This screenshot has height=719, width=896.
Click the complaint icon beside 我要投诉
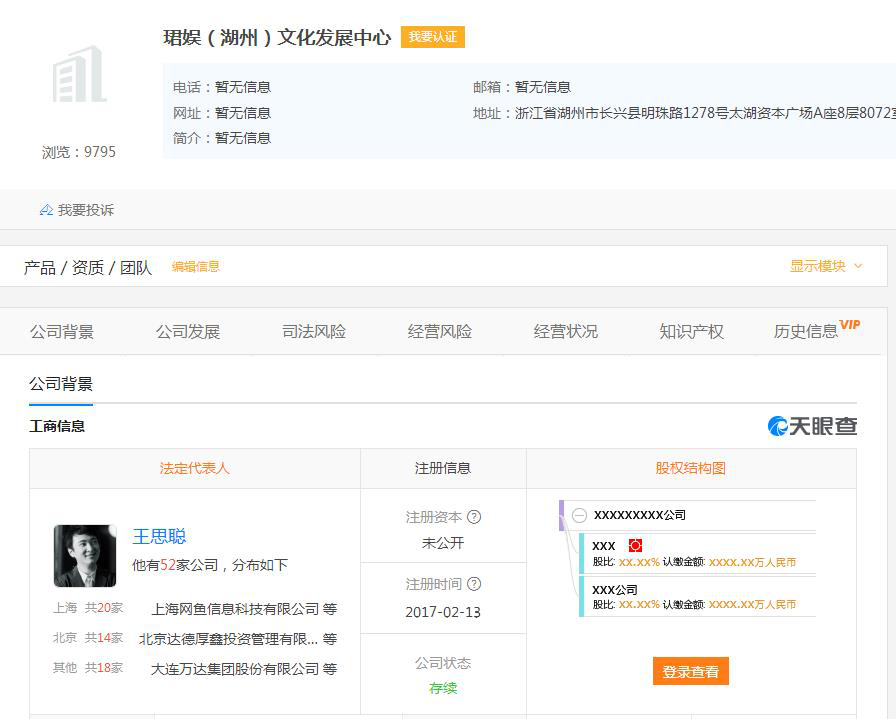46,210
